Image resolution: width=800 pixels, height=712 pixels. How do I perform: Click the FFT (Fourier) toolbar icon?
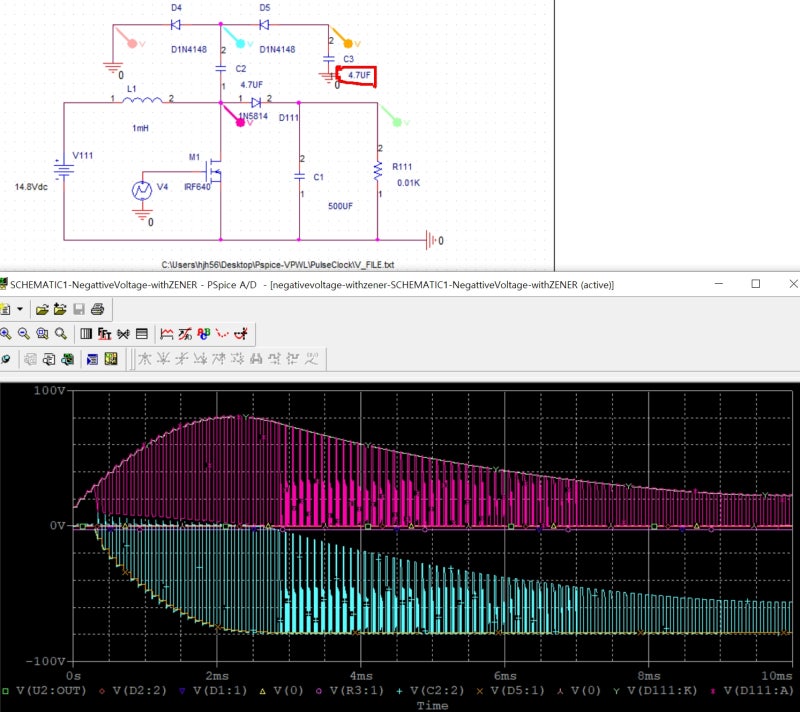(x=105, y=333)
